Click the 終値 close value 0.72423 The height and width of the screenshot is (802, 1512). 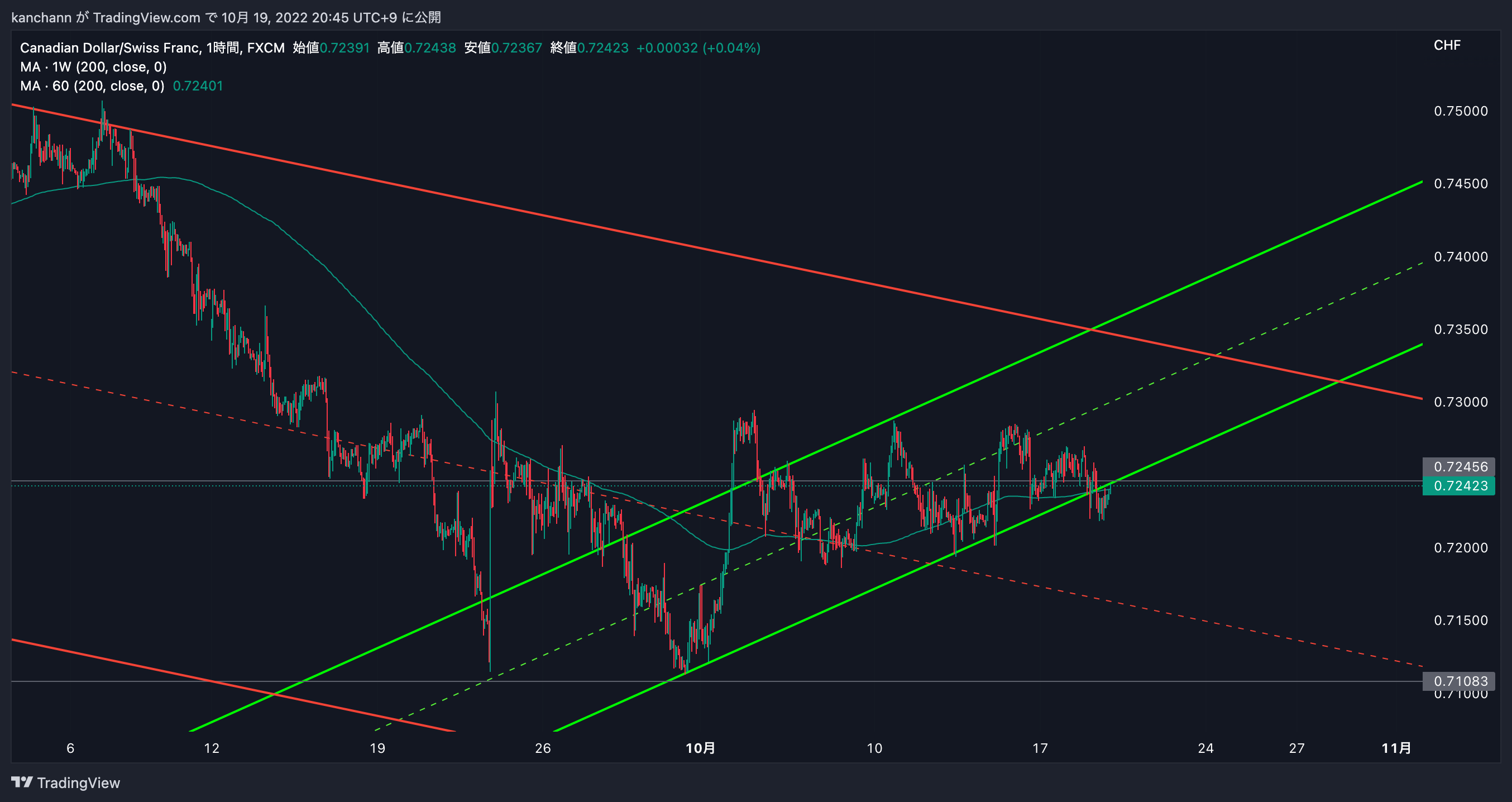603,47
